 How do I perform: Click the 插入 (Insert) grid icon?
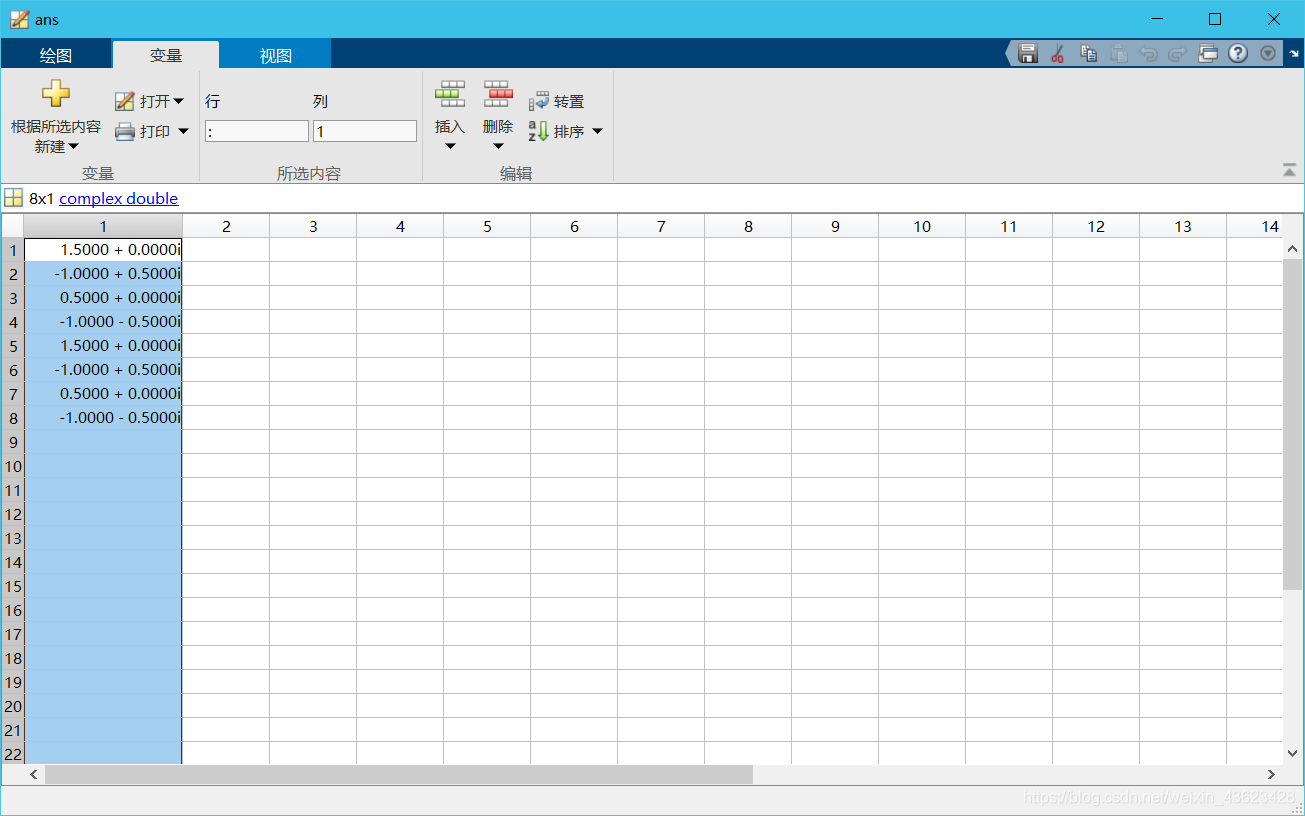coord(450,94)
